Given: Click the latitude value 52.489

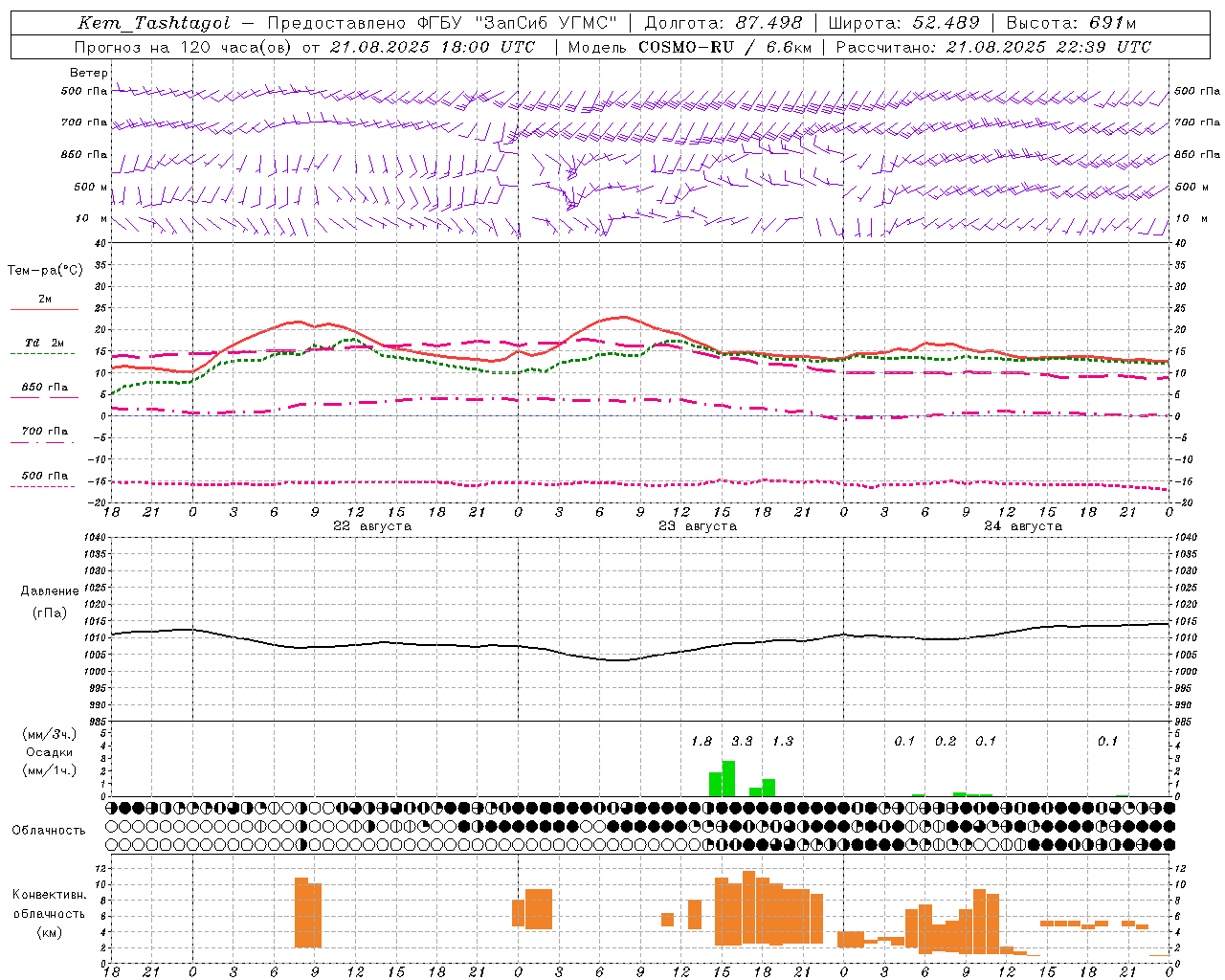Looking at the screenshot, I should pyautogui.click(x=946, y=23).
